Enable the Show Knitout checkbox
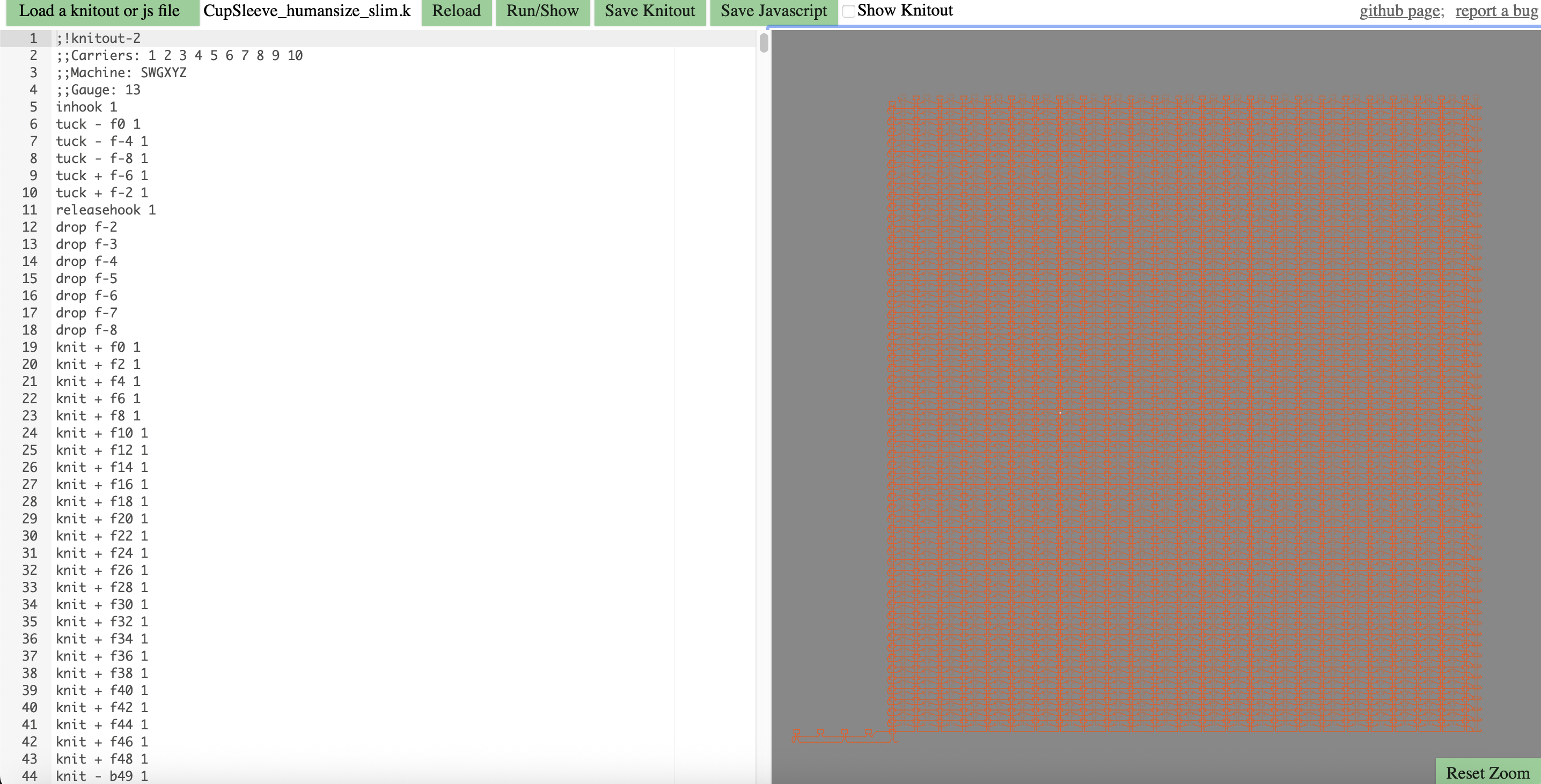This screenshot has height=784, width=1541. [848, 11]
